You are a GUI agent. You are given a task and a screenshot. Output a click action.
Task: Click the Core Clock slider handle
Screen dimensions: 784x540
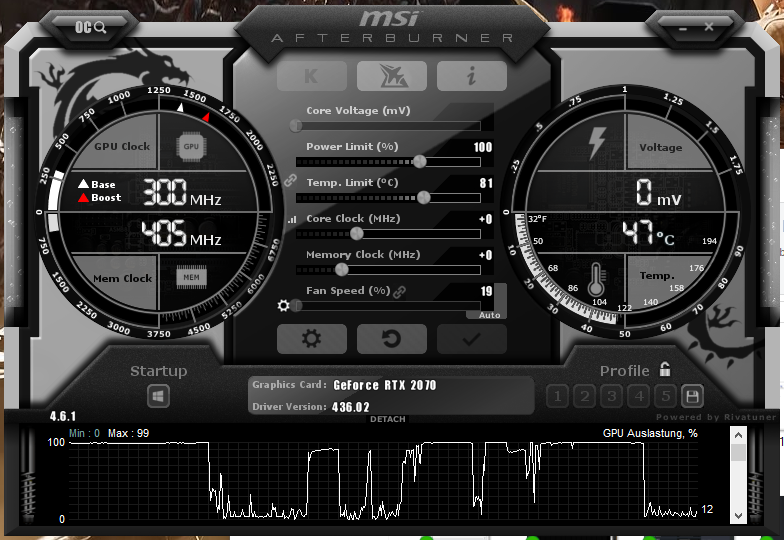(356, 233)
